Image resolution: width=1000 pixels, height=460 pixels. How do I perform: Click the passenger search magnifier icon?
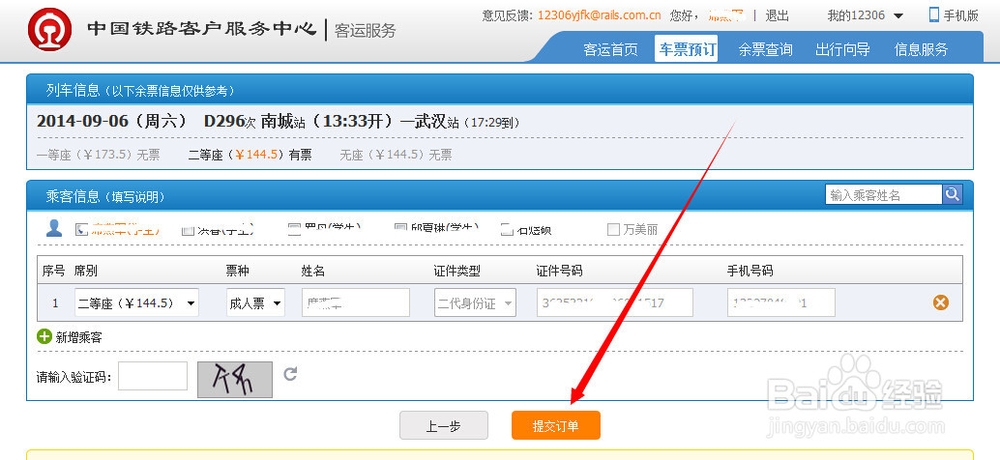click(952, 195)
